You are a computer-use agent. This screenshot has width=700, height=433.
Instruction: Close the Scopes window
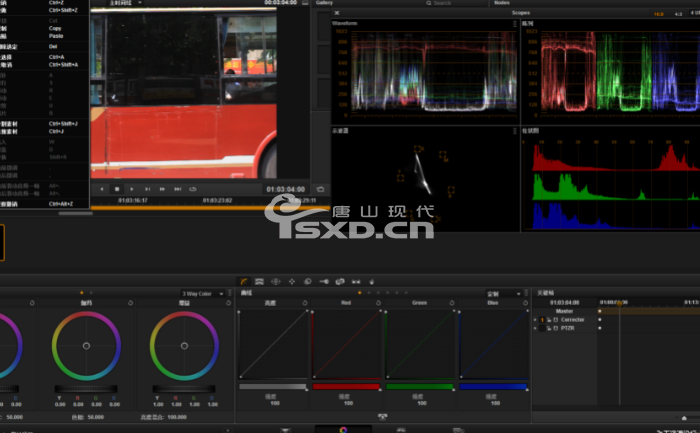point(337,13)
